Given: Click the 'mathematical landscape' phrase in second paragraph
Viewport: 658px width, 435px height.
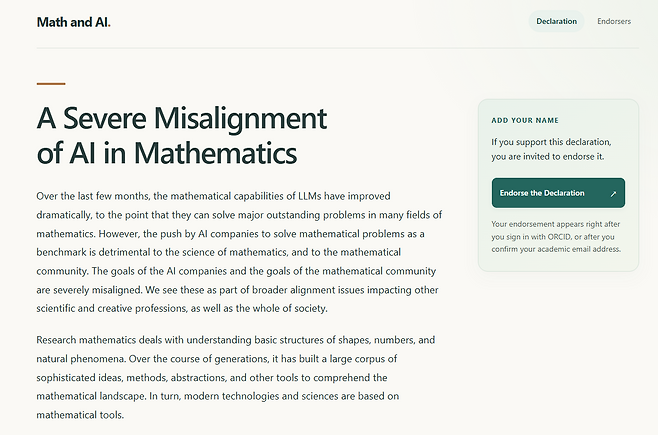Looking at the screenshot, I should tap(91, 396).
